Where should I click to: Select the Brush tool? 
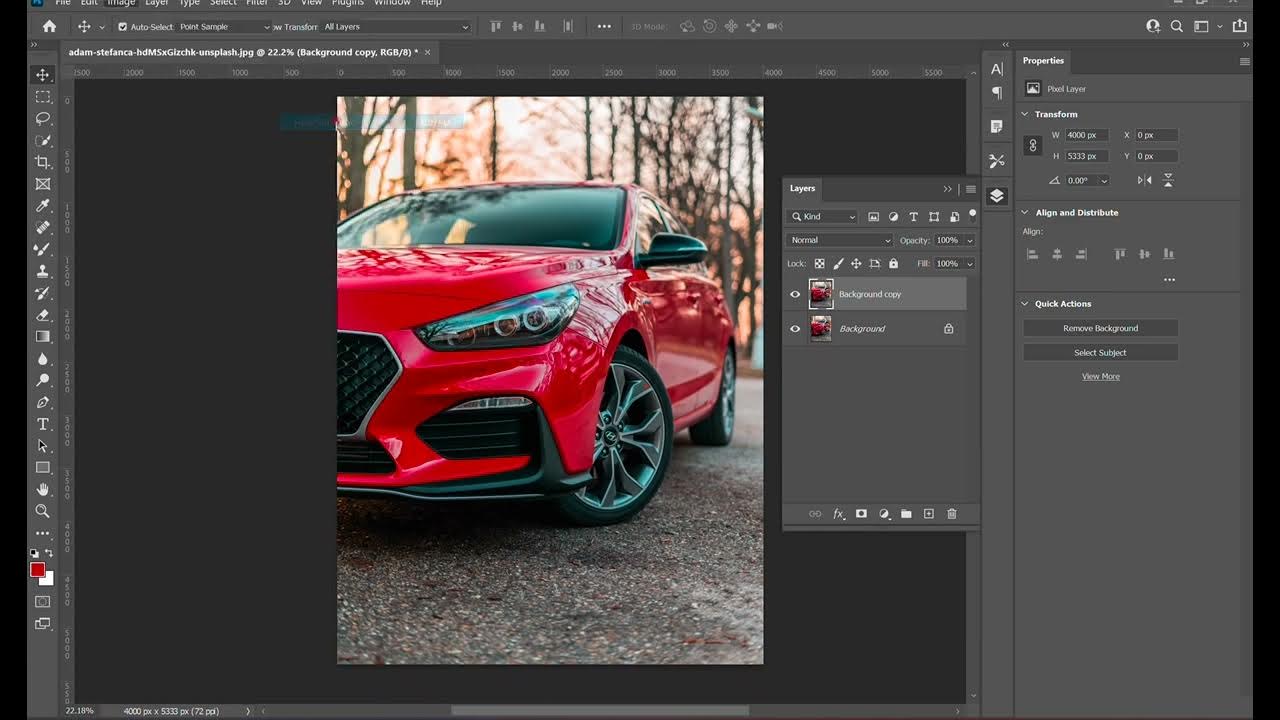tap(43, 249)
